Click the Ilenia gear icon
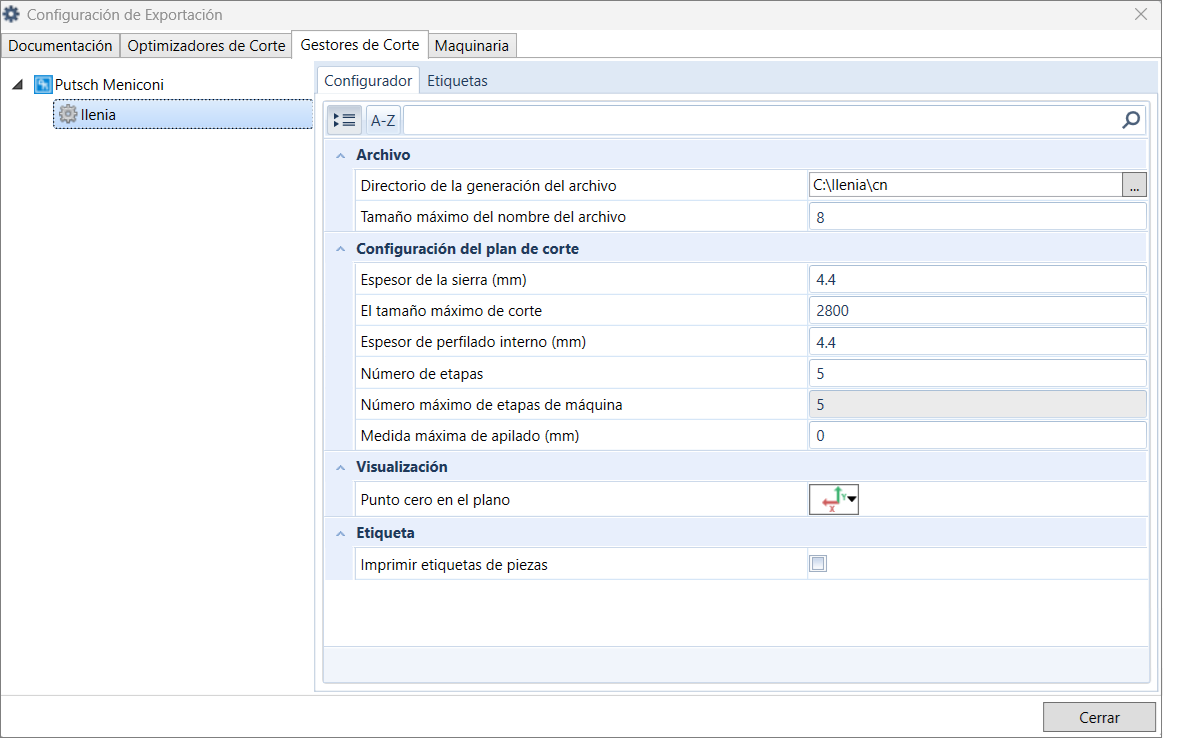This screenshot has width=1183, height=751. click(68, 115)
